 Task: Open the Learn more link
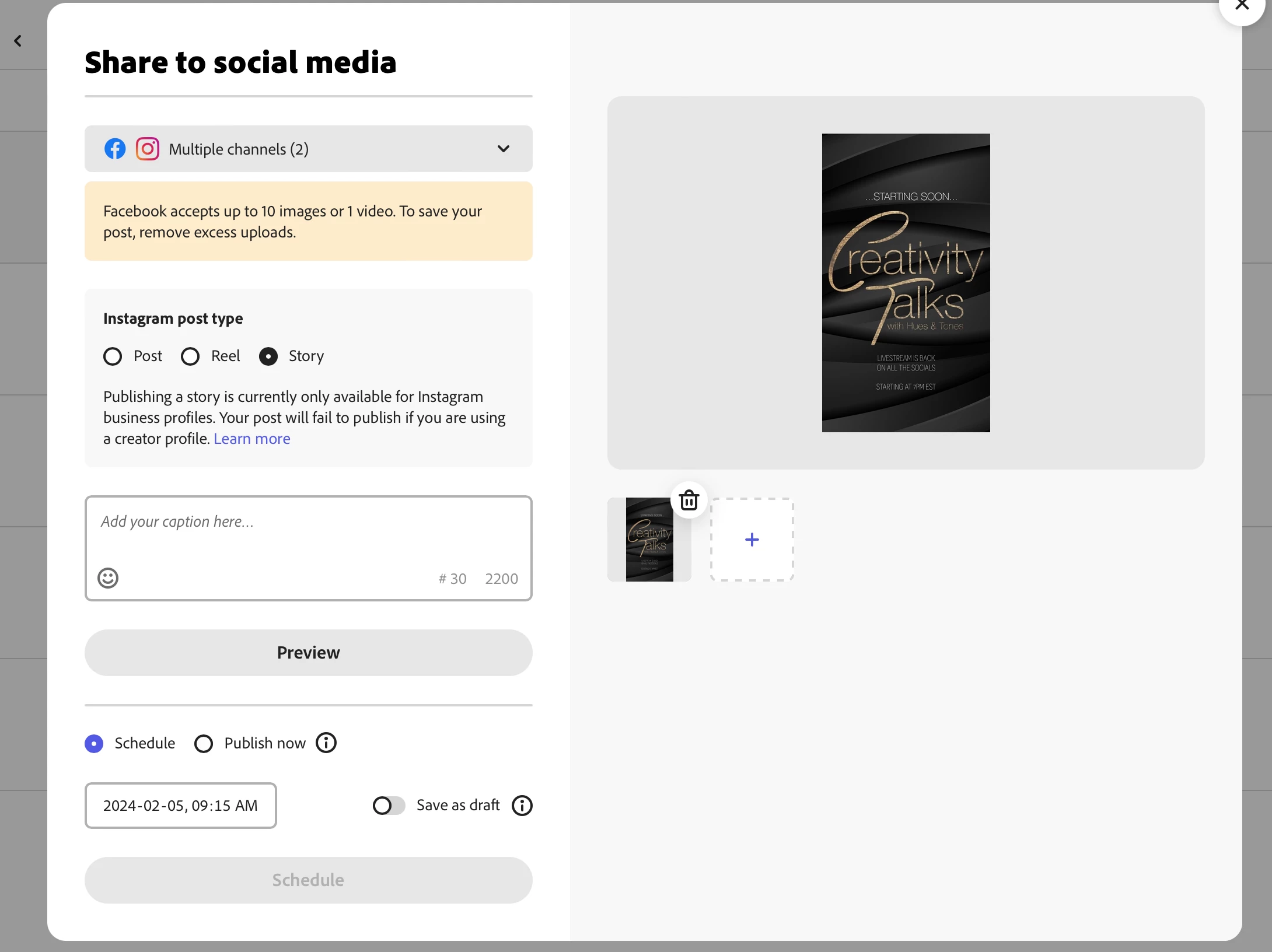pyautogui.click(x=251, y=439)
